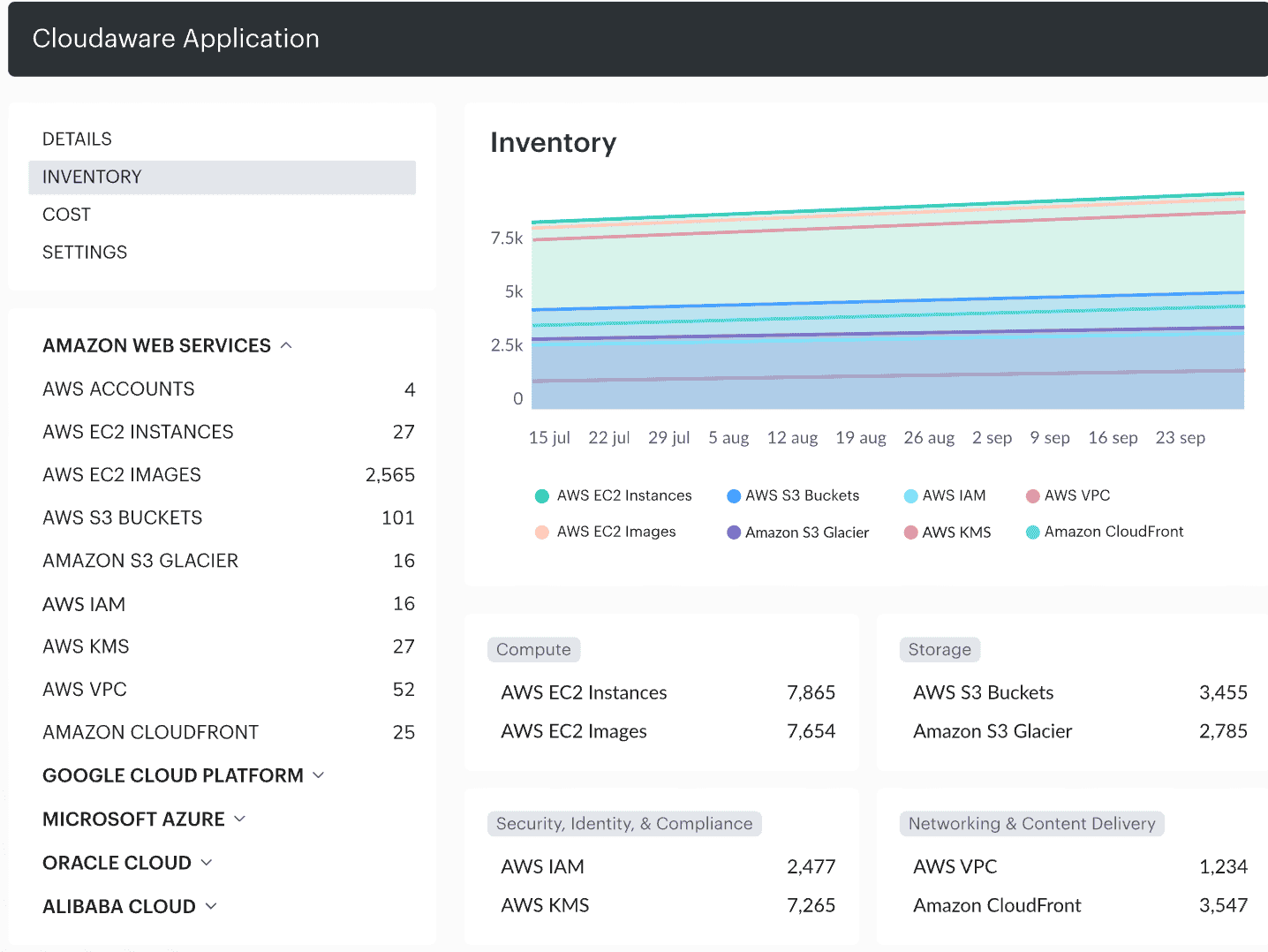Screen dimensions: 1268x952
Task: Open AWS IAM sidebar row
Action: pyautogui.click(x=229, y=604)
